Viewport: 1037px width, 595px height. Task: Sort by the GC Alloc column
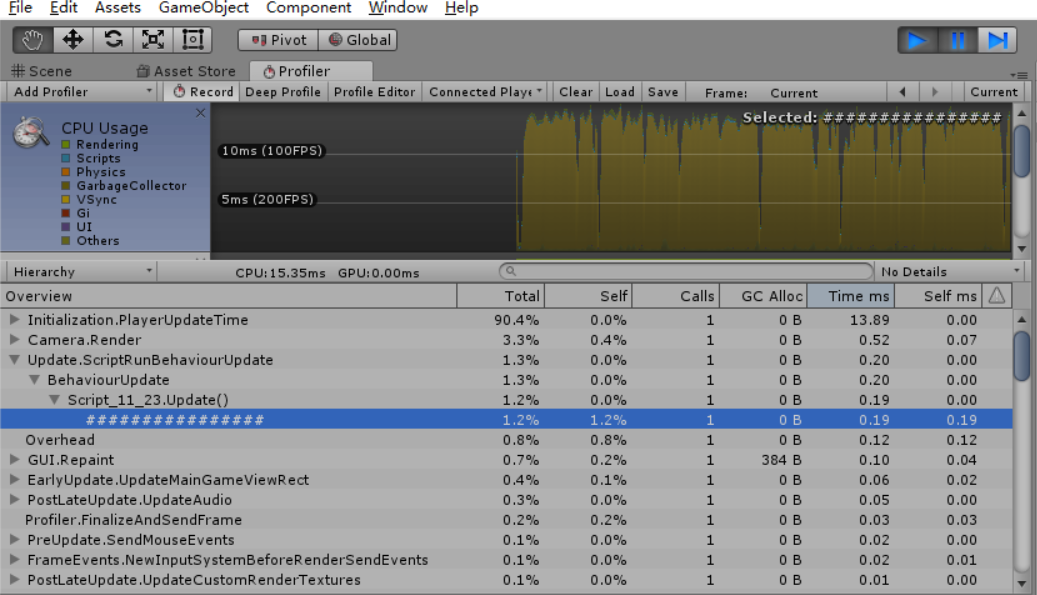(x=763, y=296)
